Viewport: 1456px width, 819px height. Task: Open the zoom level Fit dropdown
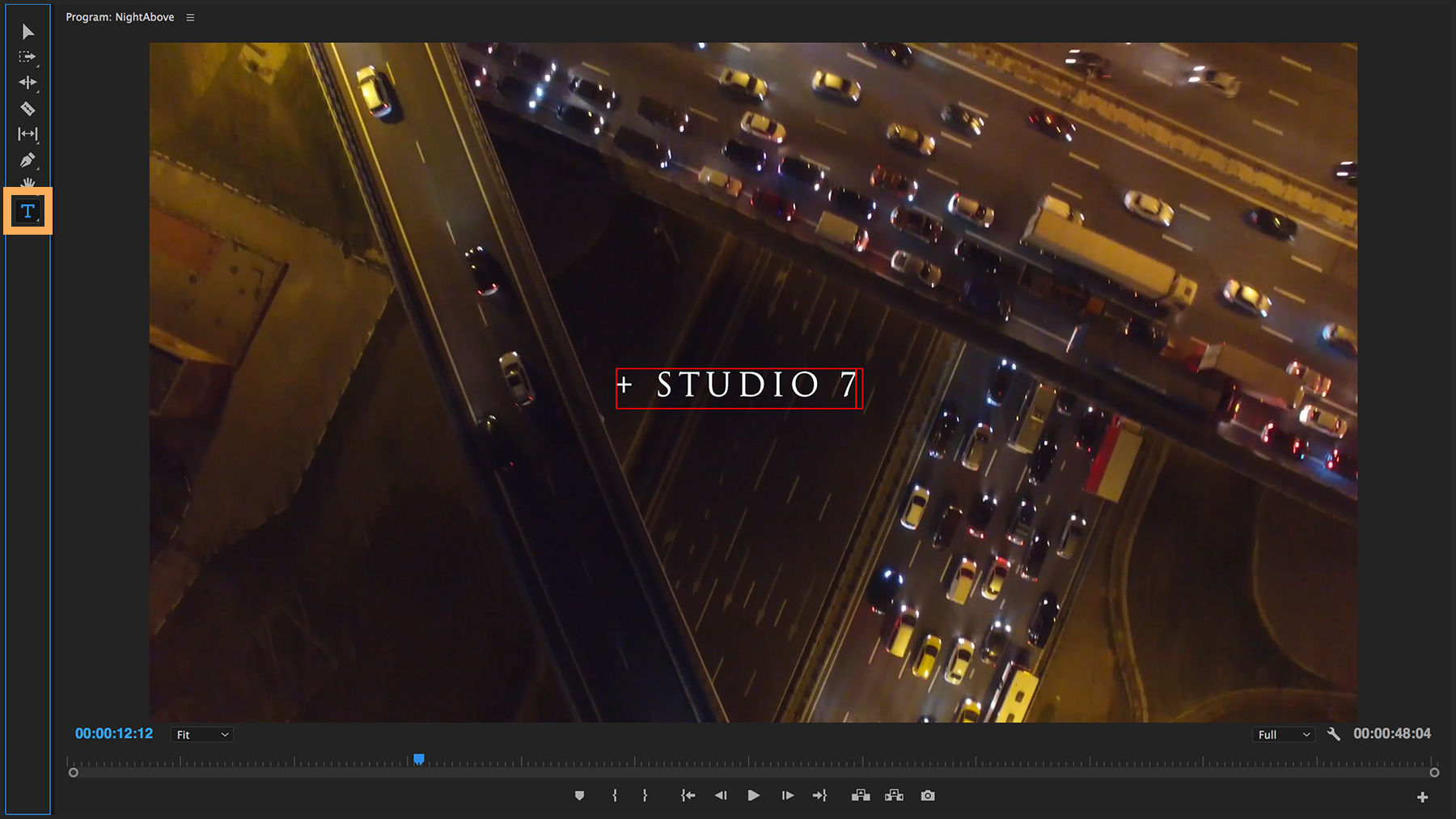tap(201, 734)
